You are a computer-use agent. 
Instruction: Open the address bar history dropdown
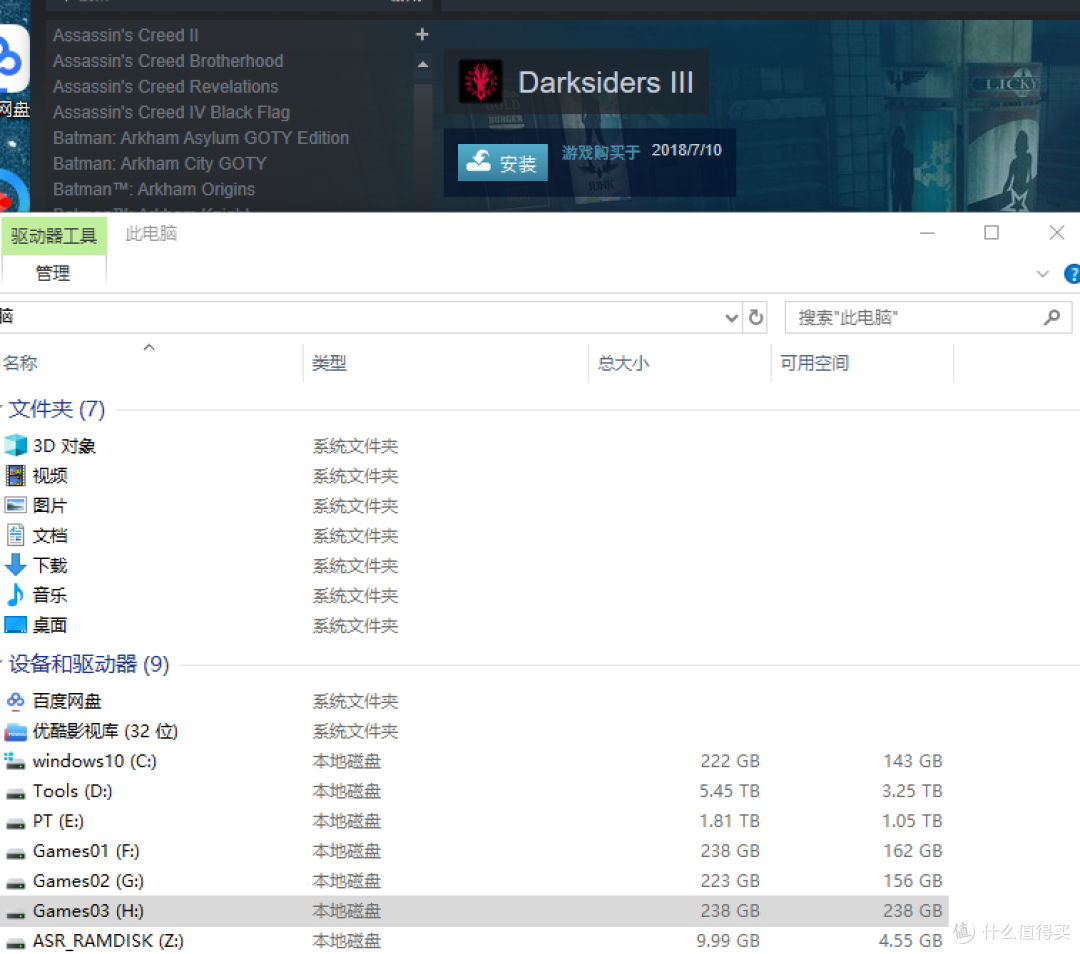click(x=731, y=318)
